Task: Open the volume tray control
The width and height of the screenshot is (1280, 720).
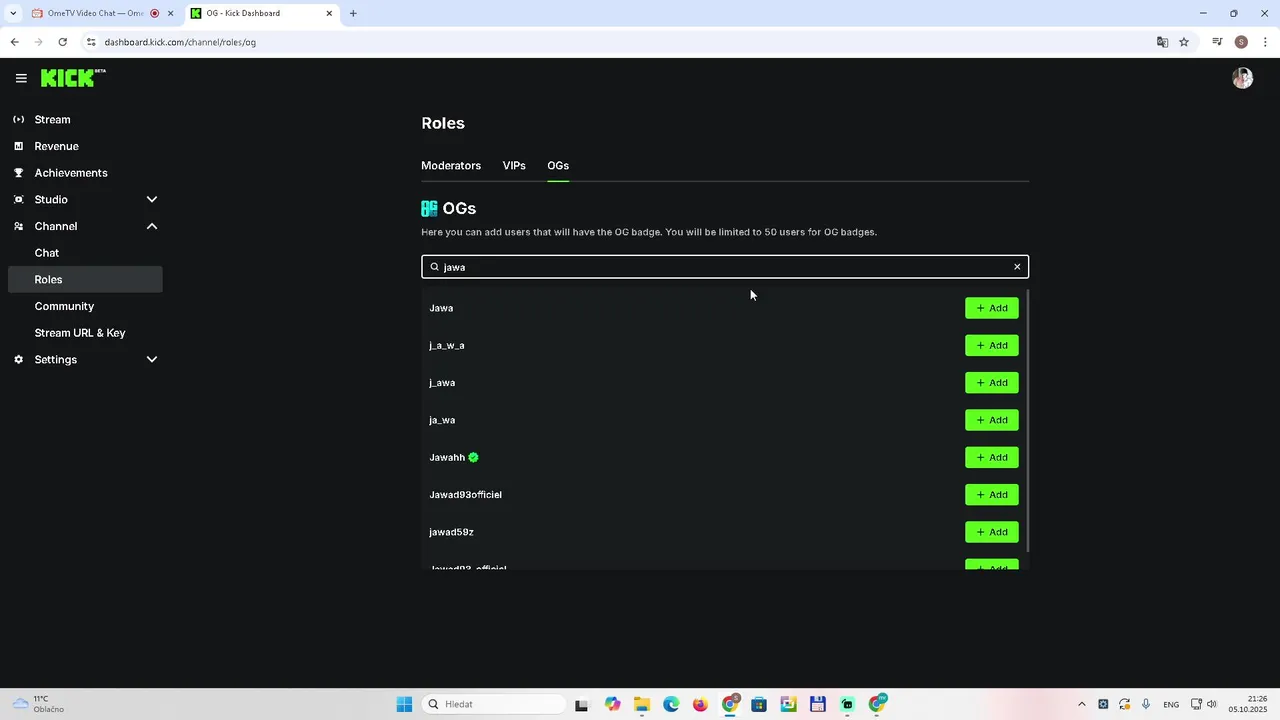Action: (1212, 704)
